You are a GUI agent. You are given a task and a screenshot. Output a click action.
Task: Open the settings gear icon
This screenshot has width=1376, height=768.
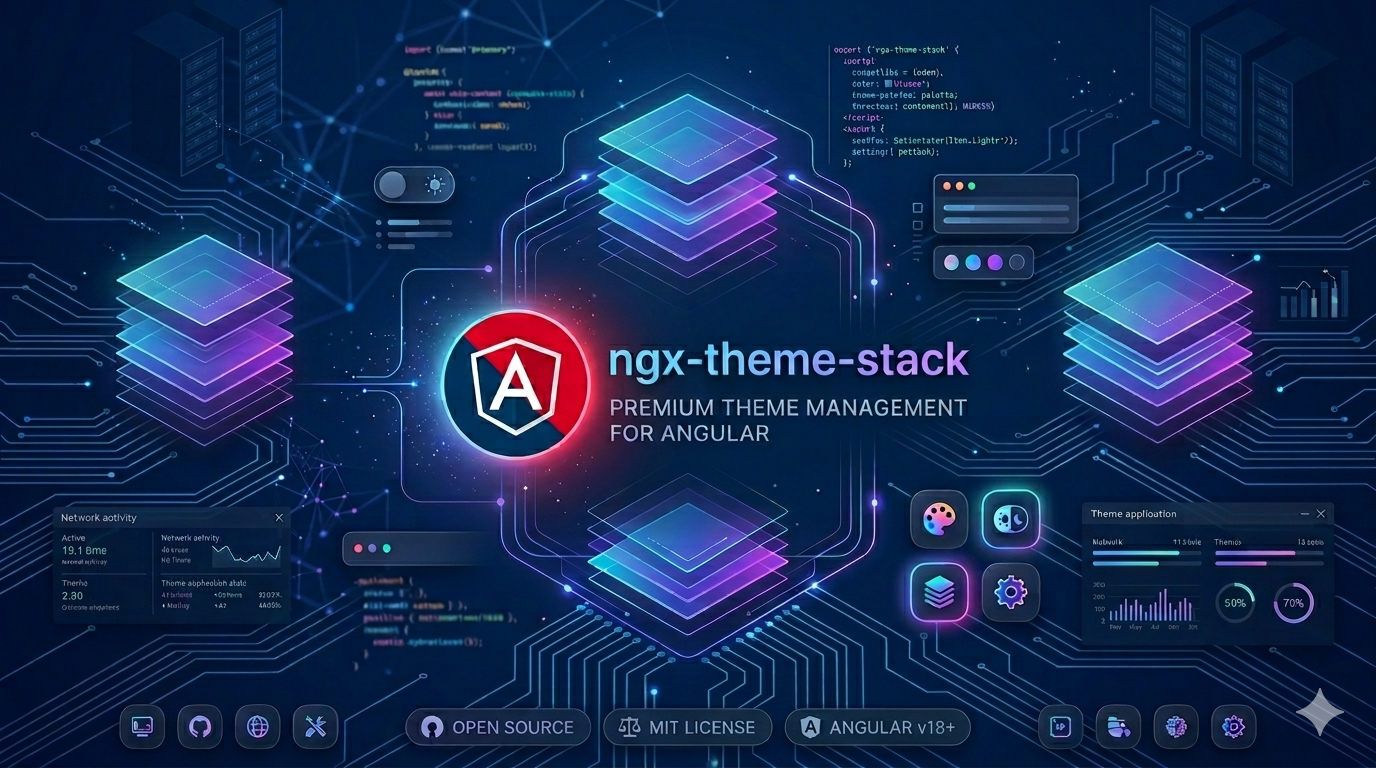[x=1010, y=591]
